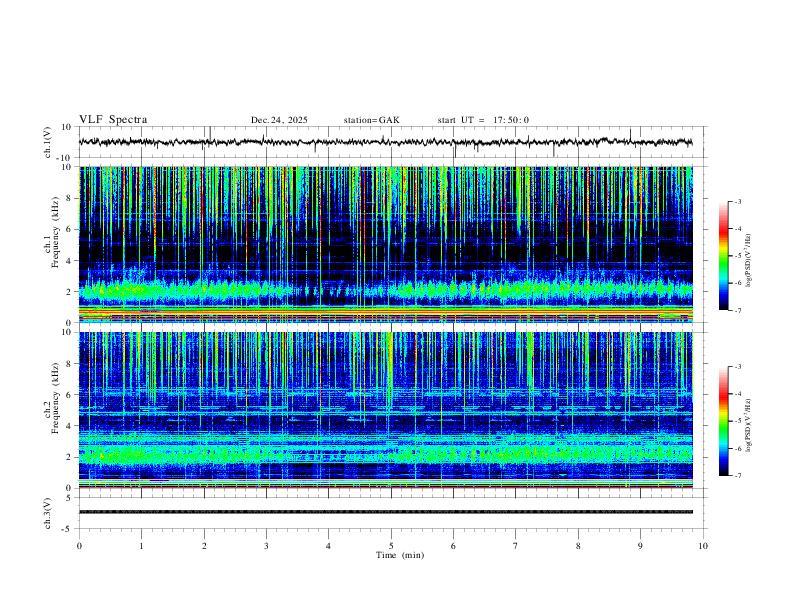Click the "-7" tick on ch.1 colorbar
Image resolution: width=792 pixels, height=612 pixels.
pyautogui.click(x=738, y=310)
